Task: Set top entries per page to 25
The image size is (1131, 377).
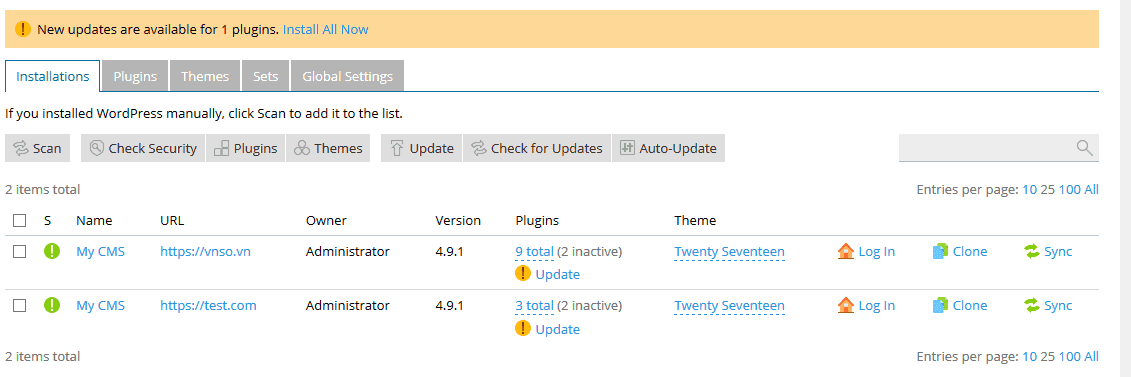Action: [x=1047, y=190]
